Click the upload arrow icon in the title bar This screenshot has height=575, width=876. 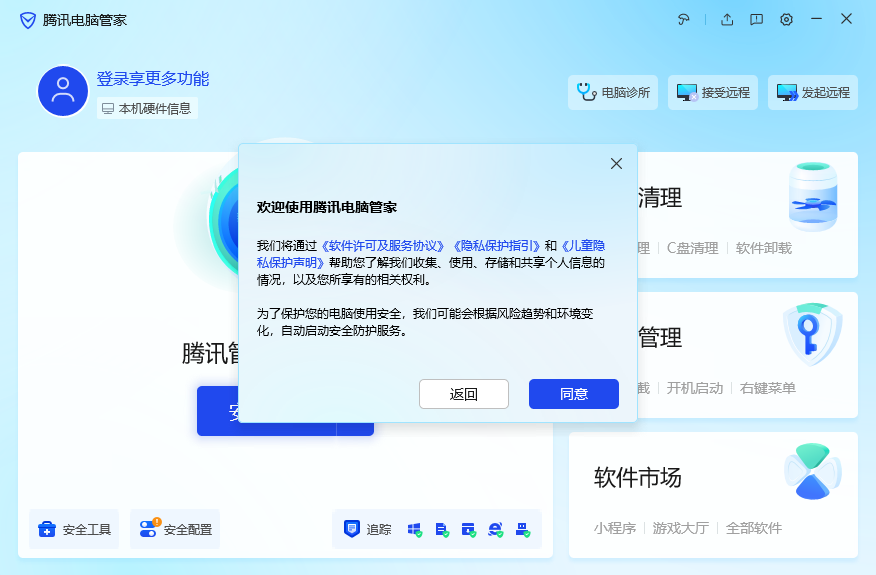click(x=727, y=20)
